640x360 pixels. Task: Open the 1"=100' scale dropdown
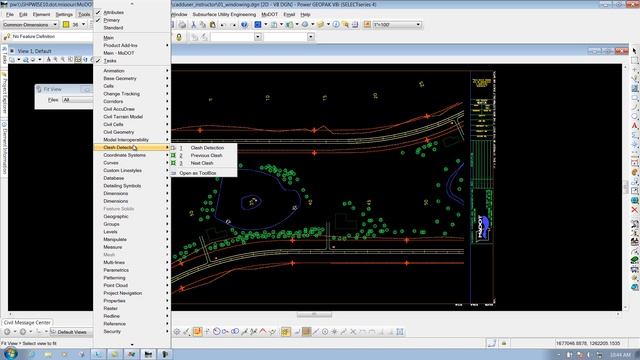click(x=397, y=24)
